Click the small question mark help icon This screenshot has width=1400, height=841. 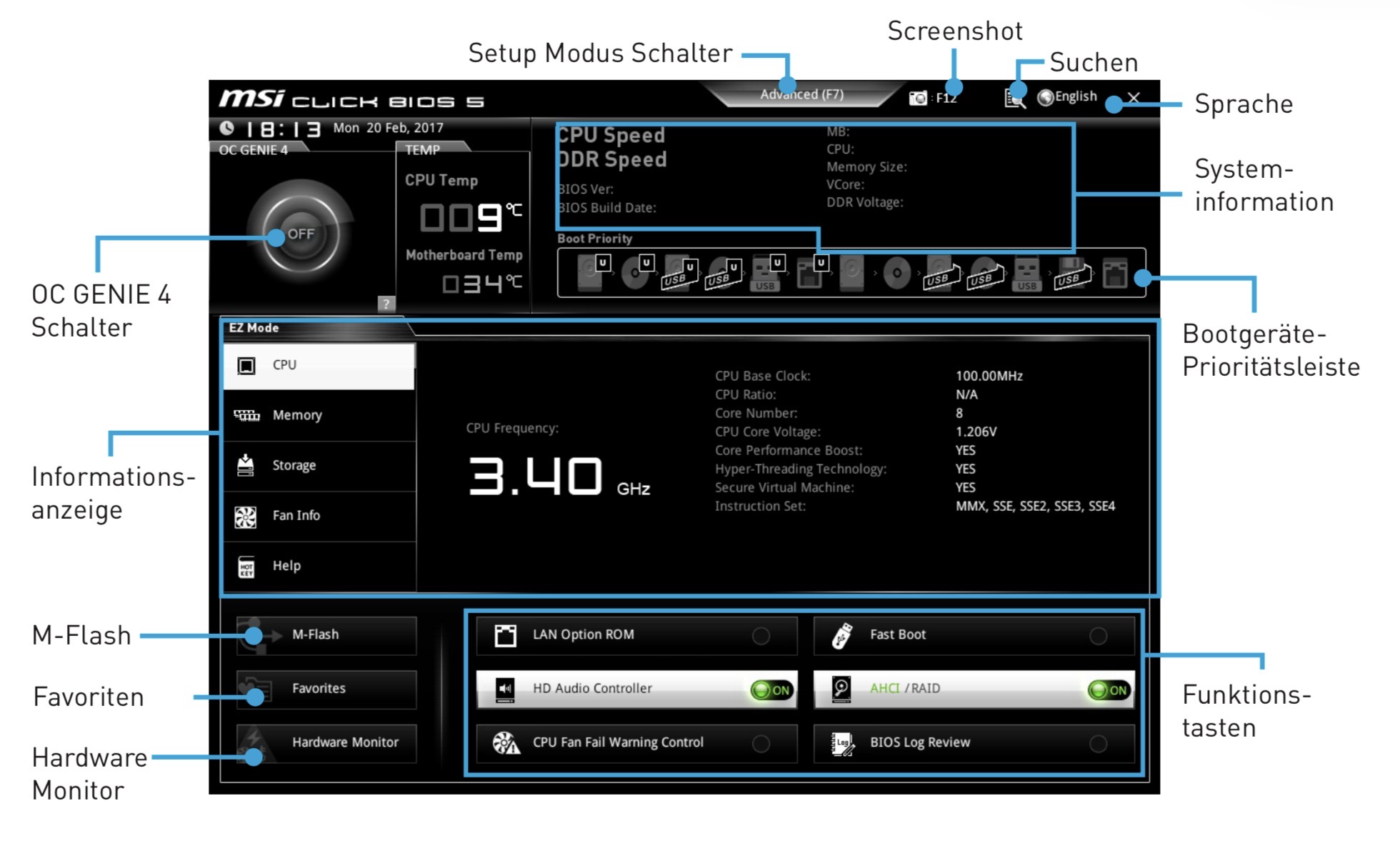386,304
